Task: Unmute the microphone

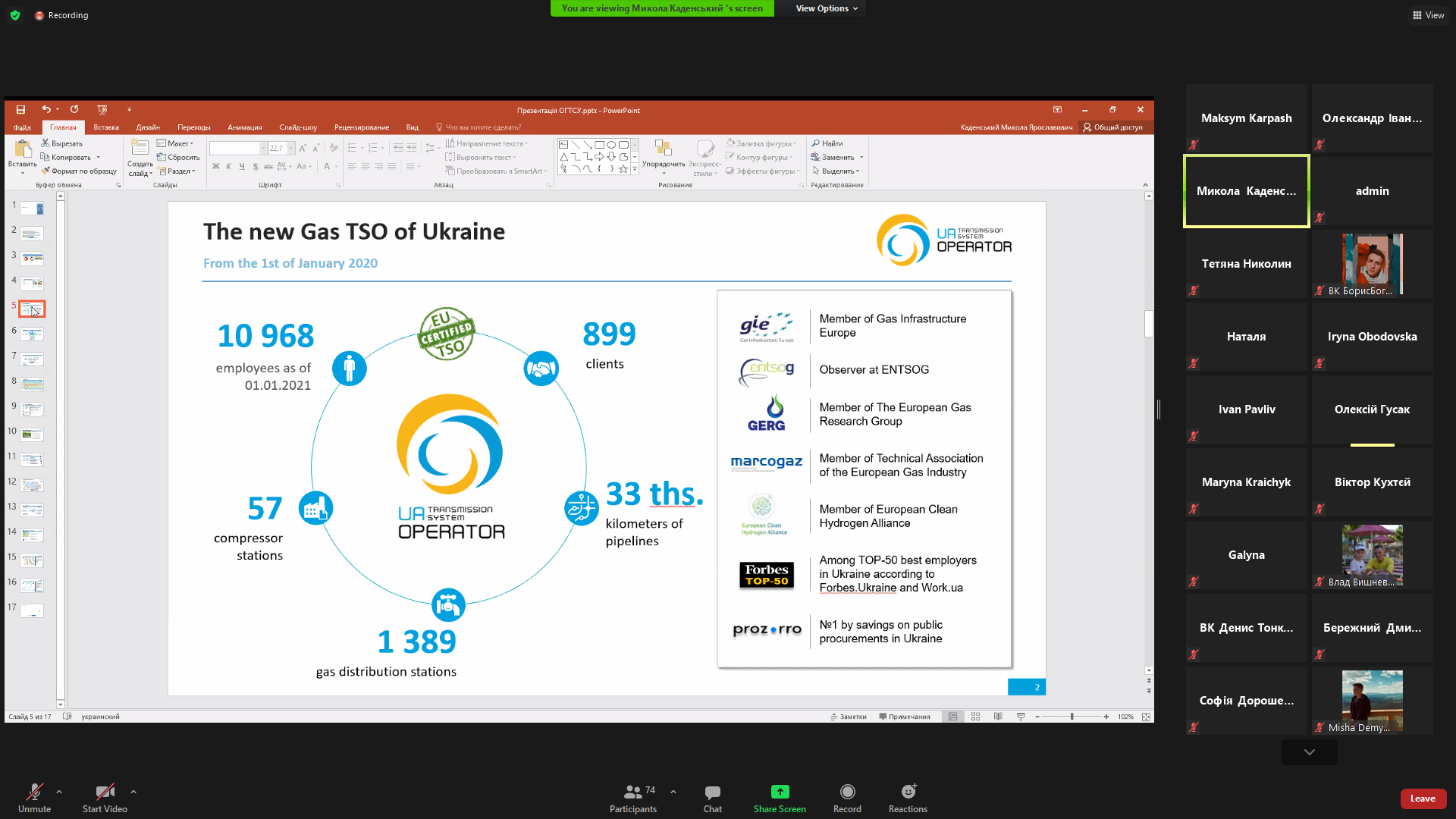Action: tap(34, 792)
